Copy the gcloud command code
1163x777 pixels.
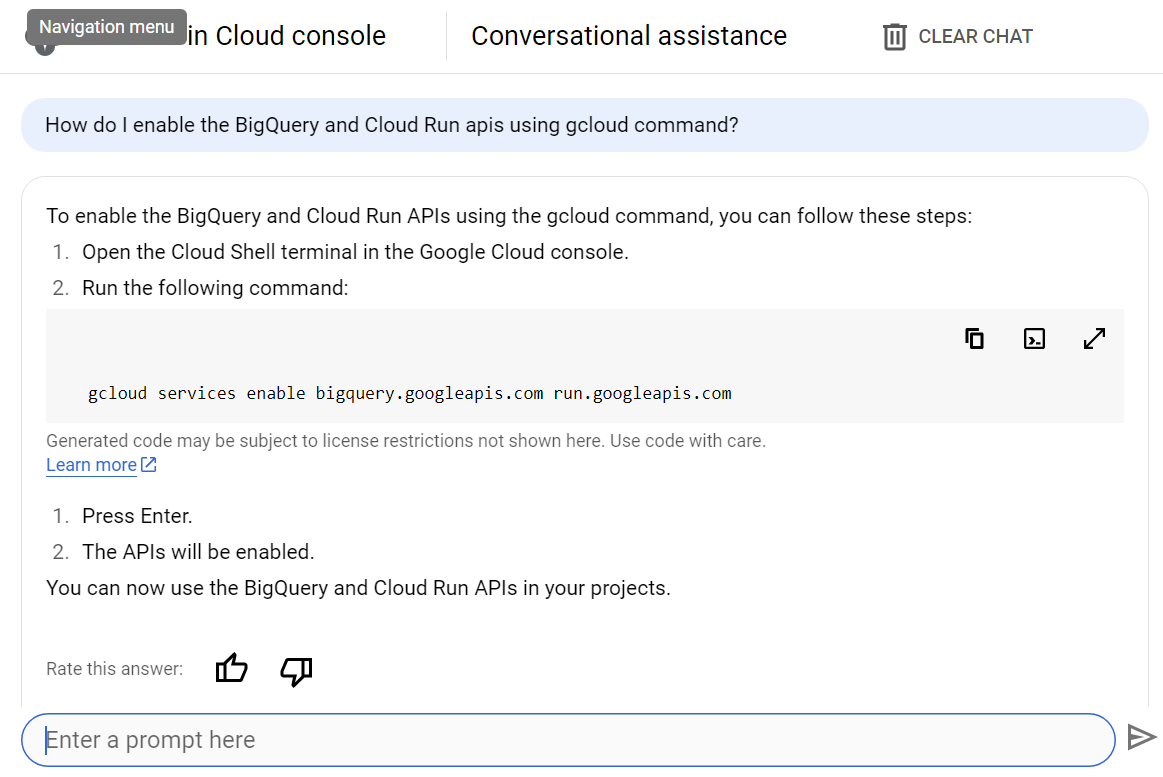pos(974,339)
